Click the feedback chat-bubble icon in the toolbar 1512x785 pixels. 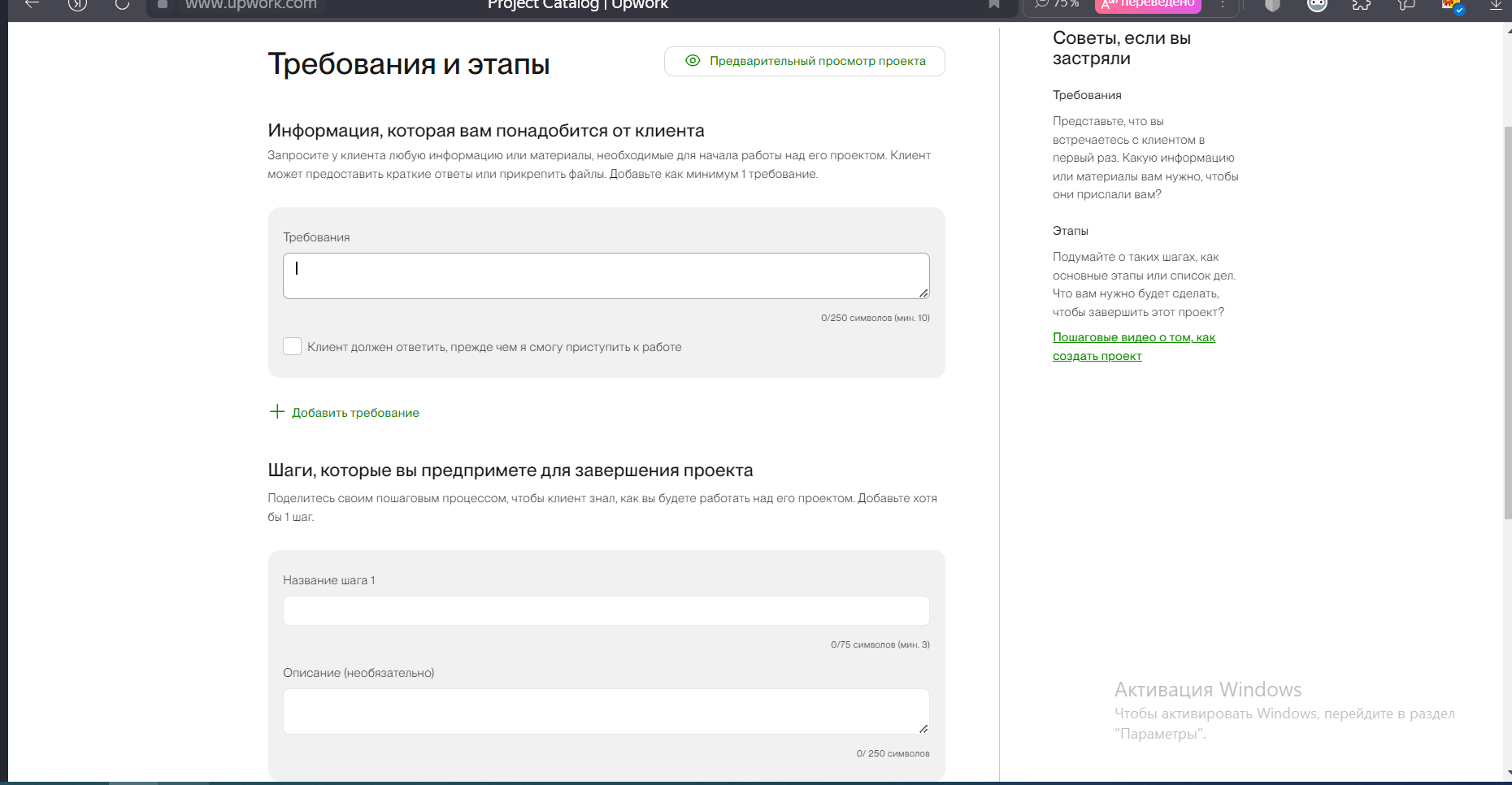1406,5
